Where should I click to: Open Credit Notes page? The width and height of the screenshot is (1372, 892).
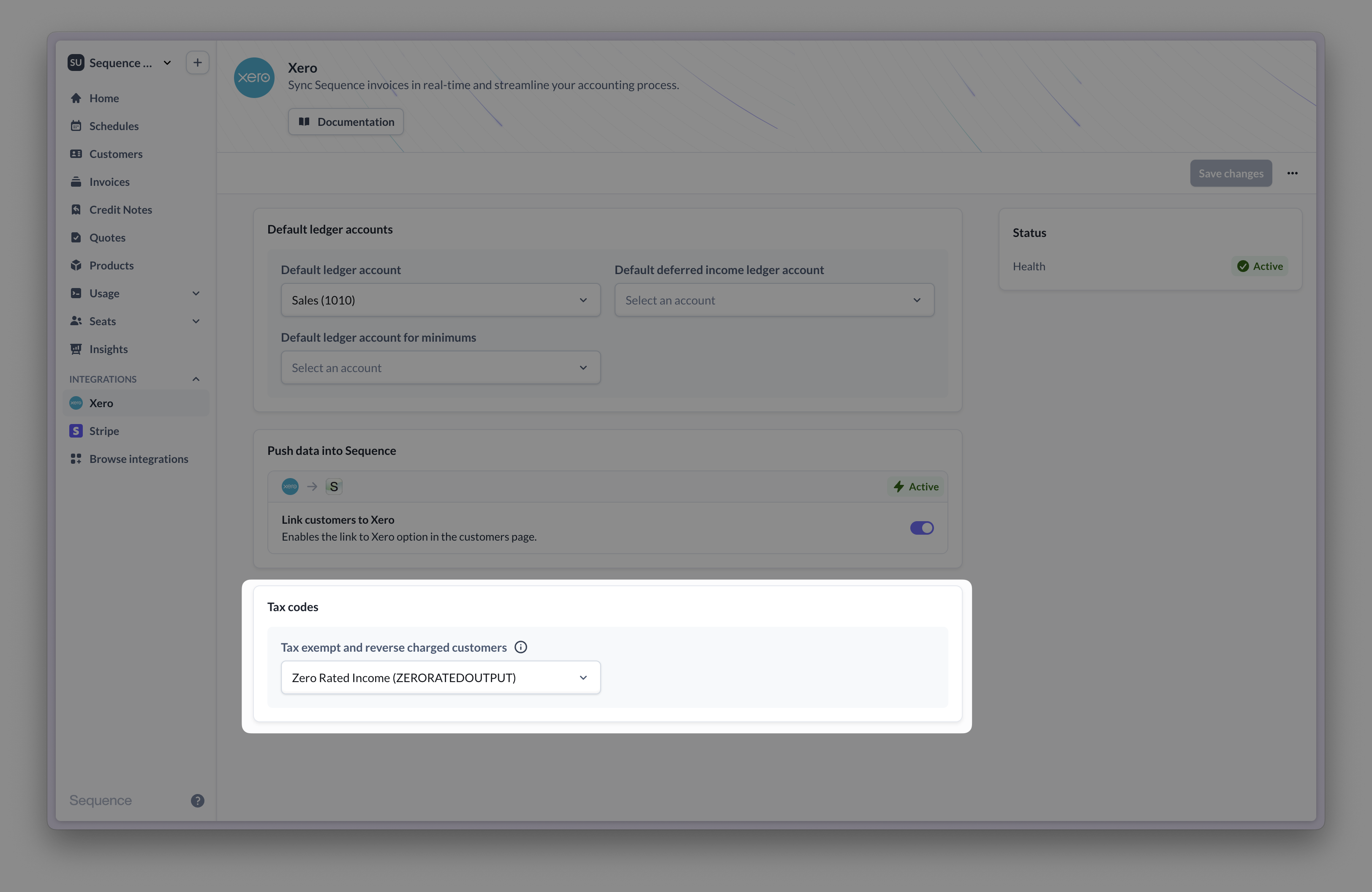pyautogui.click(x=136, y=210)
